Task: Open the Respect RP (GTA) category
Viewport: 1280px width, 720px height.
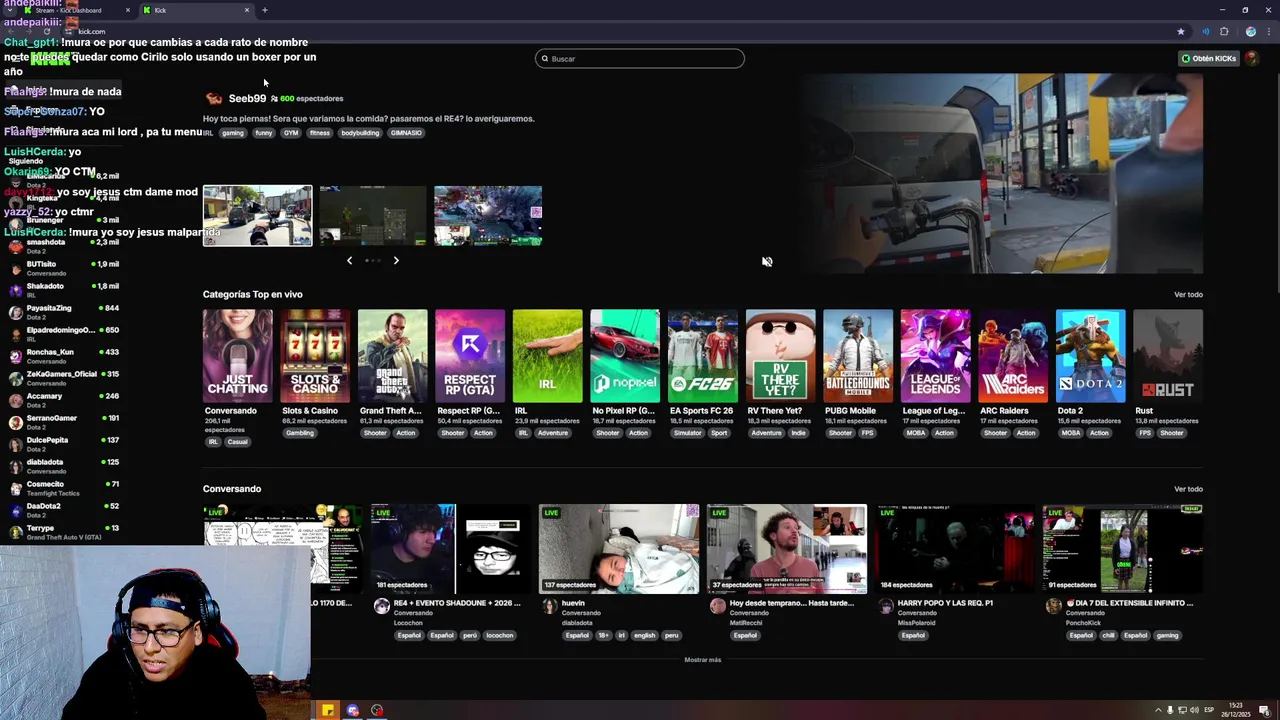Action: point(470,356)
